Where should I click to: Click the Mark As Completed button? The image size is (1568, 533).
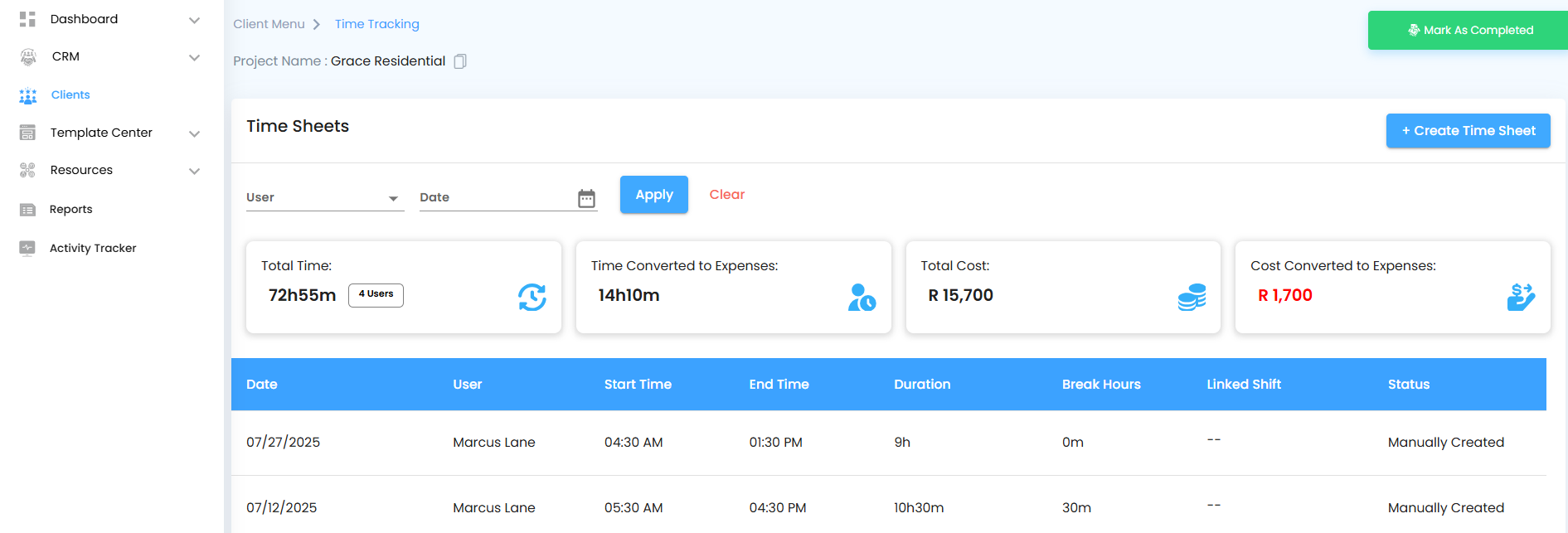1468,31
